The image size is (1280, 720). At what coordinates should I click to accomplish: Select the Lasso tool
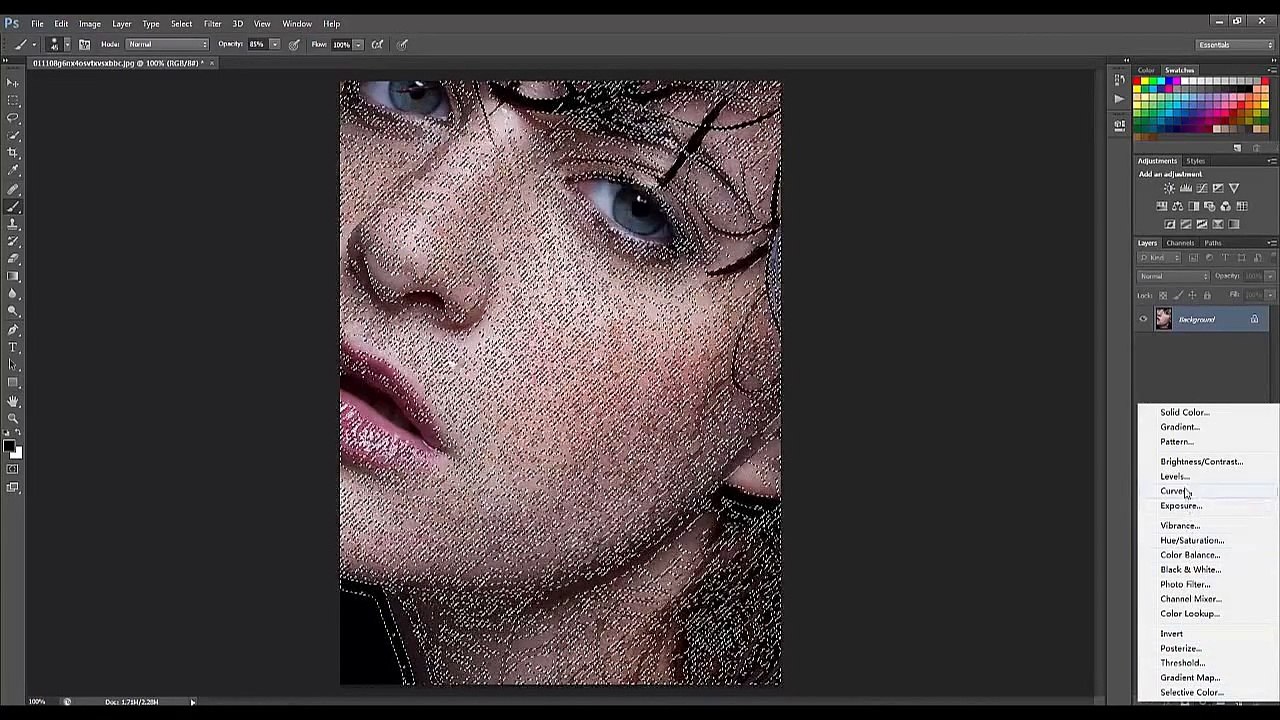[x=13, y=118]
